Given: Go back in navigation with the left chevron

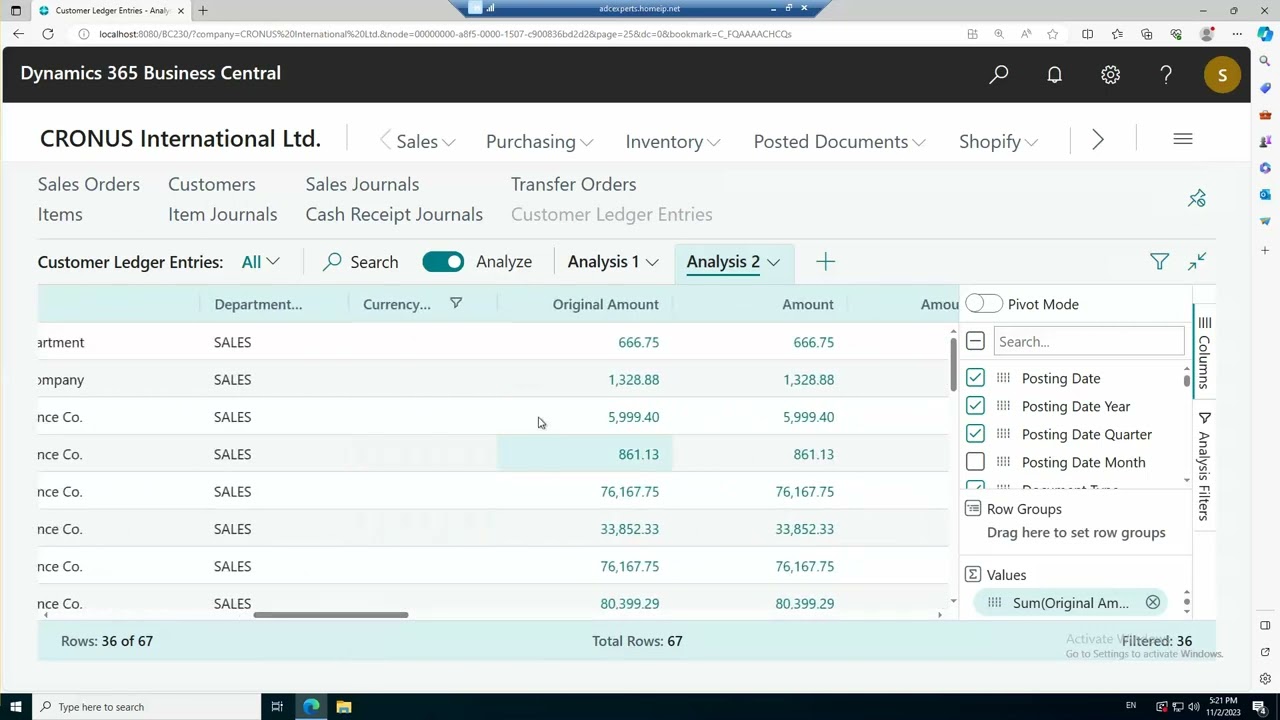Looking at the screenshot, I should click(x=385, y=141).
